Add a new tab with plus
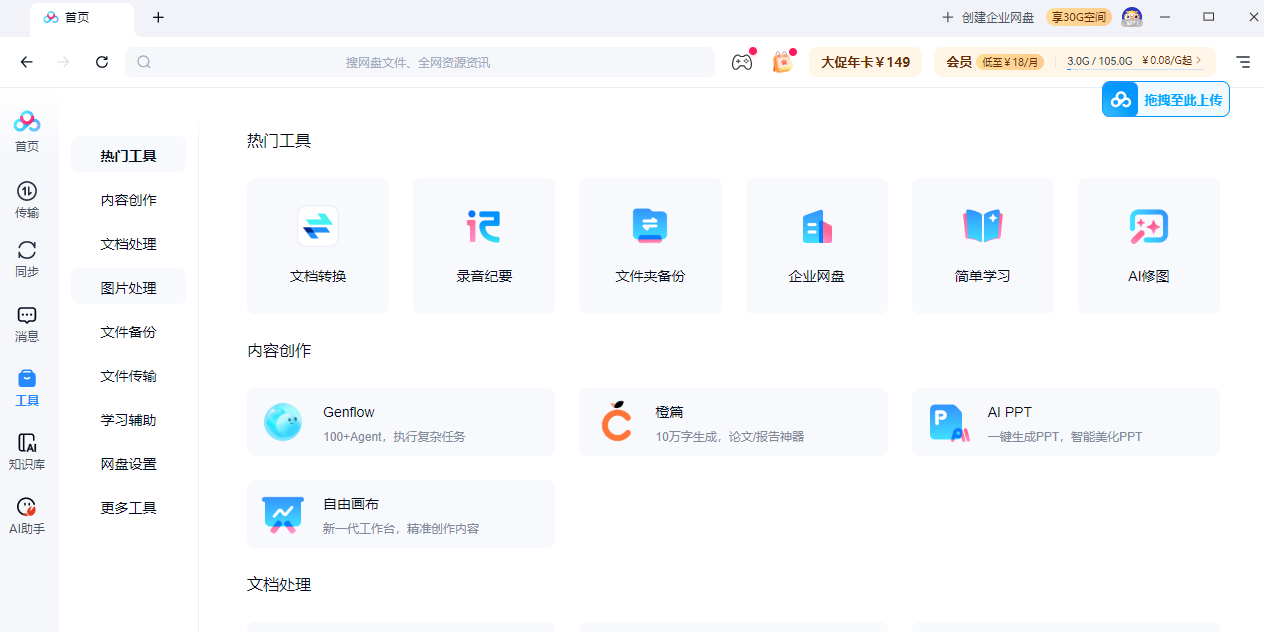The width and height of the screenshot is (1264, 632). [x=158, y=17]
